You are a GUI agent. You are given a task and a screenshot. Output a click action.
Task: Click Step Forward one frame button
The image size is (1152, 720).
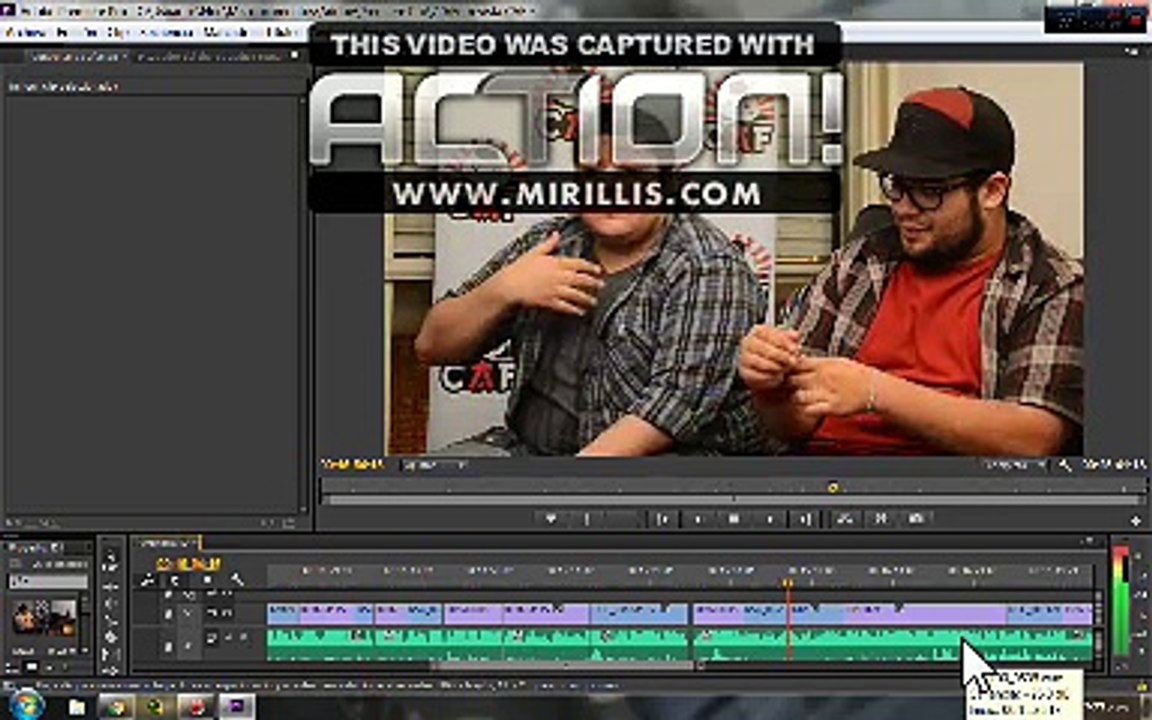[x=770, y=519]
